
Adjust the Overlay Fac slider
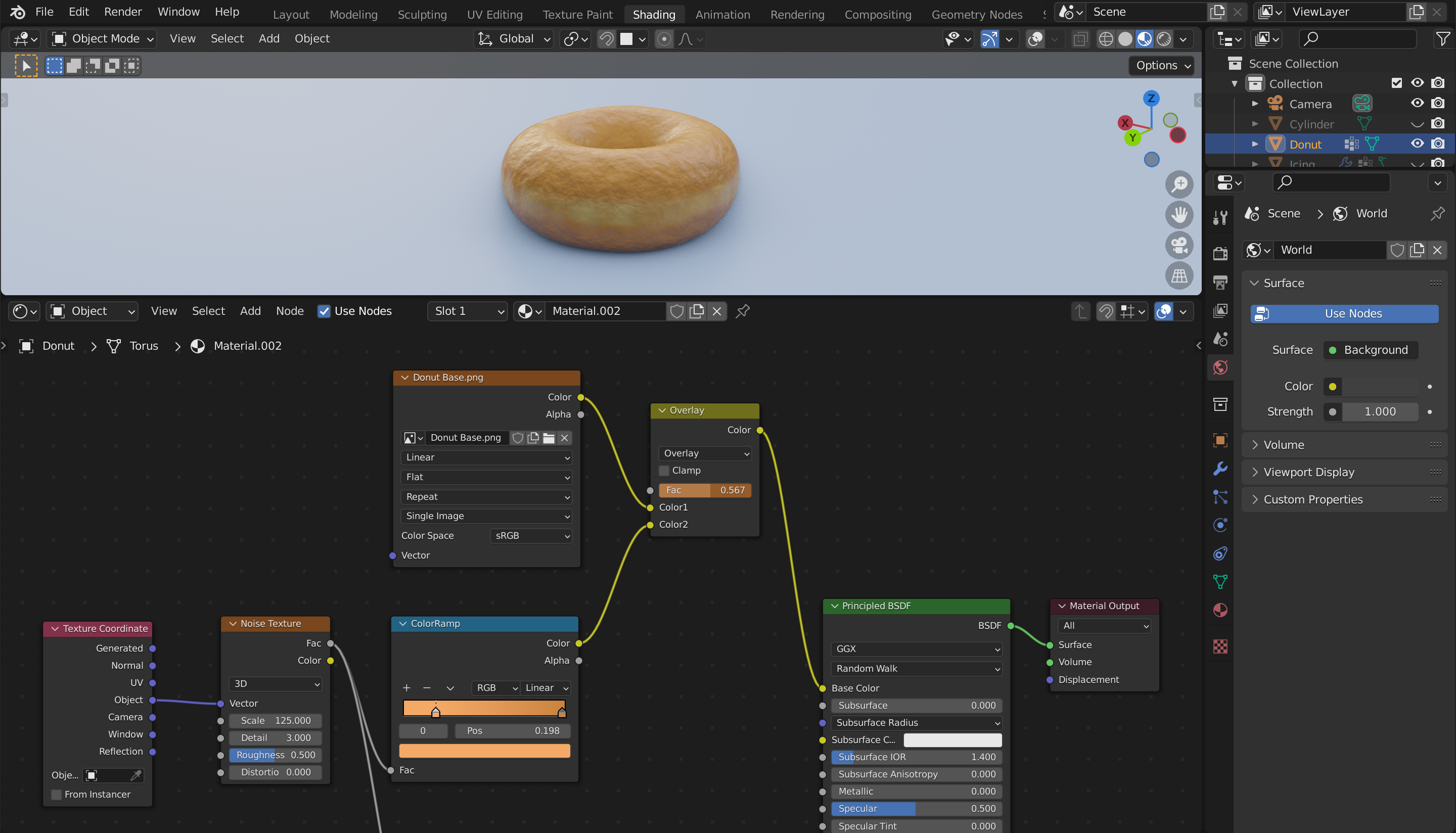click(x=705, y=490)
